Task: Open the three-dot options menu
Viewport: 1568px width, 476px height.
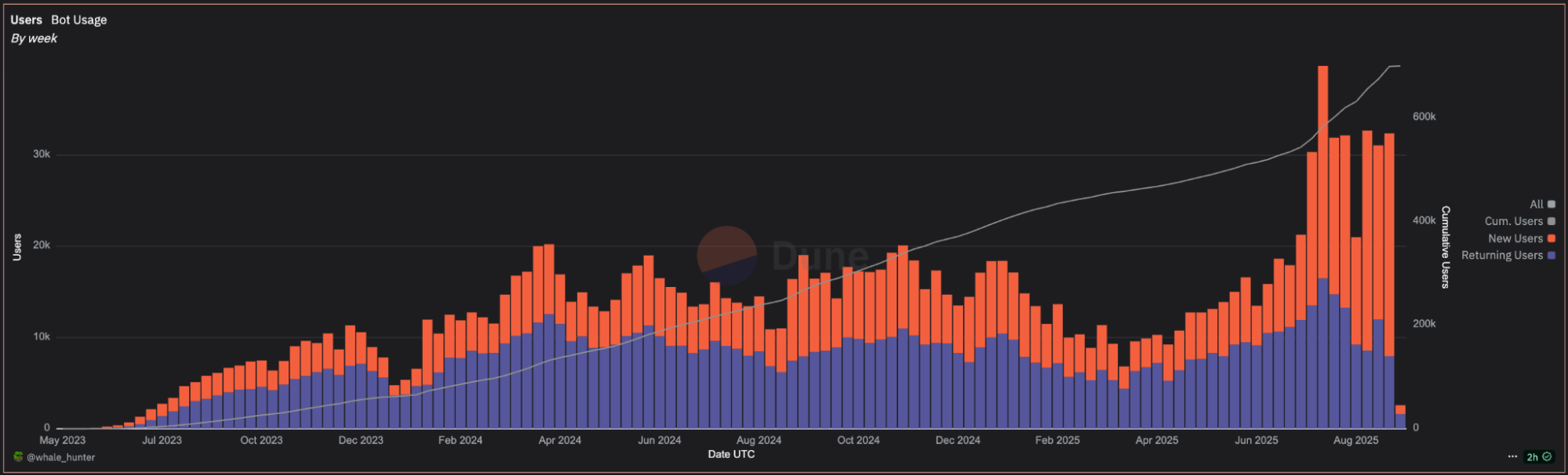Action: click(x=1512, y=456)
